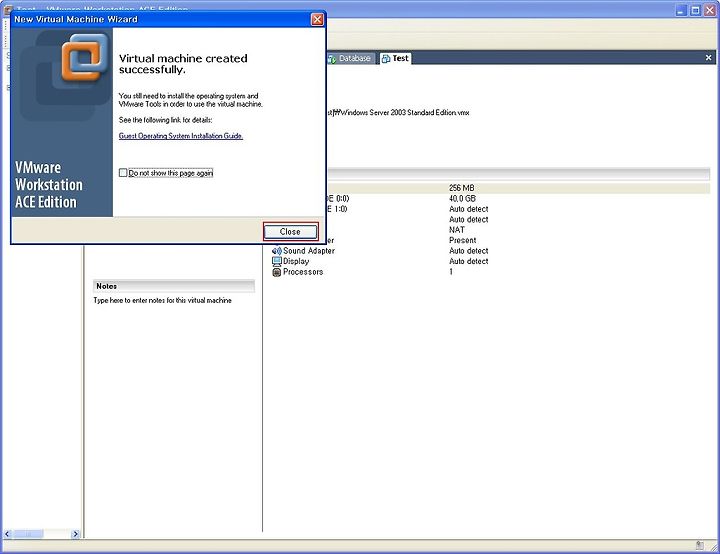The height and width of the screenshot is (554, 720).
Task: Click the 40.0 GB disk value
Action: 462,198
